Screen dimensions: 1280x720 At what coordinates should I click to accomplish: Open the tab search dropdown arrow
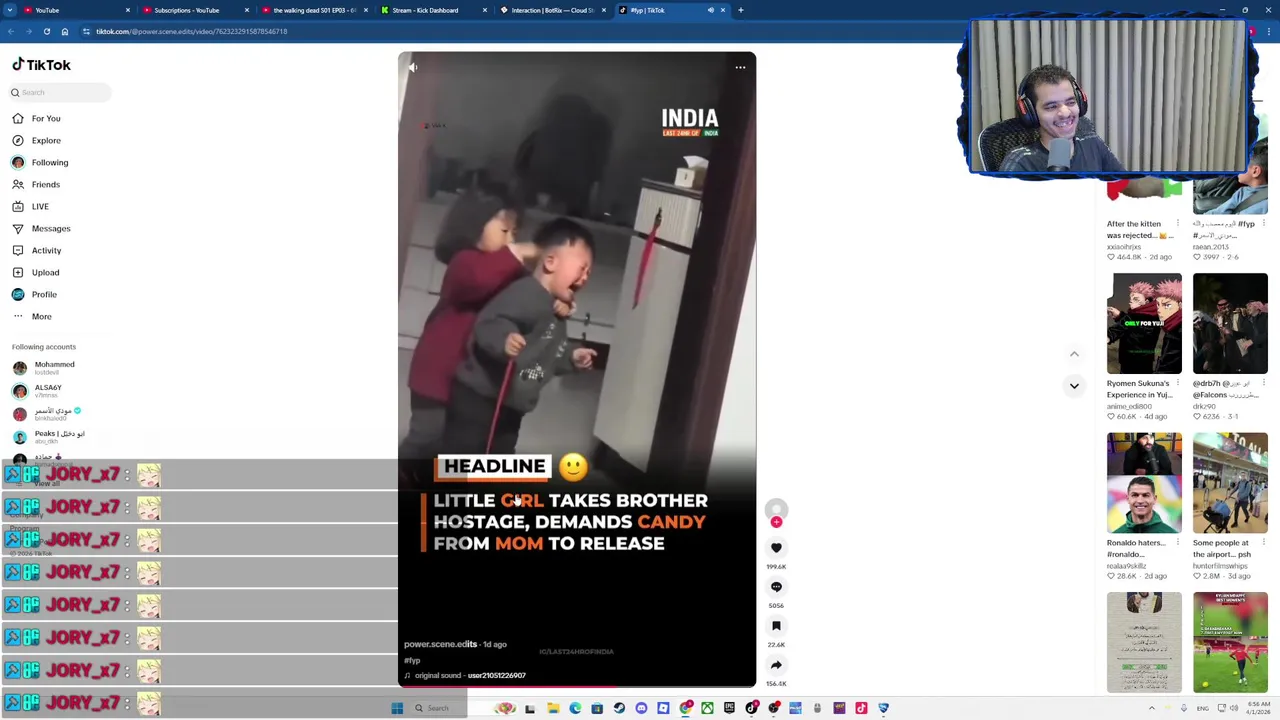tap(8, 10)
